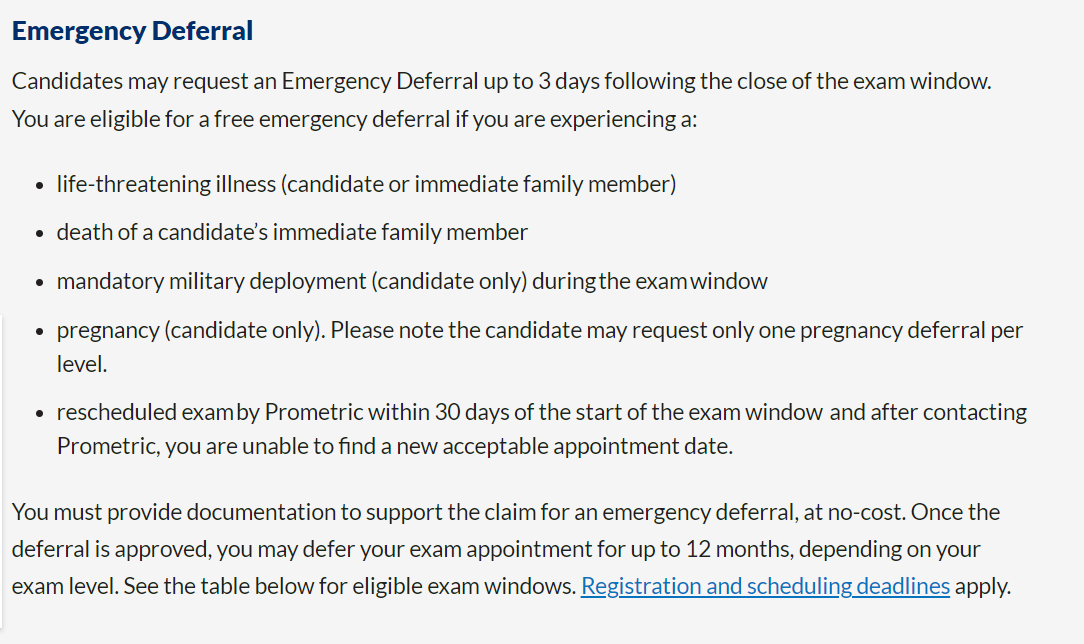Click the bullet dot before death of a candidate's
This screenshot has height=644, width=1084.
(38, 234)
